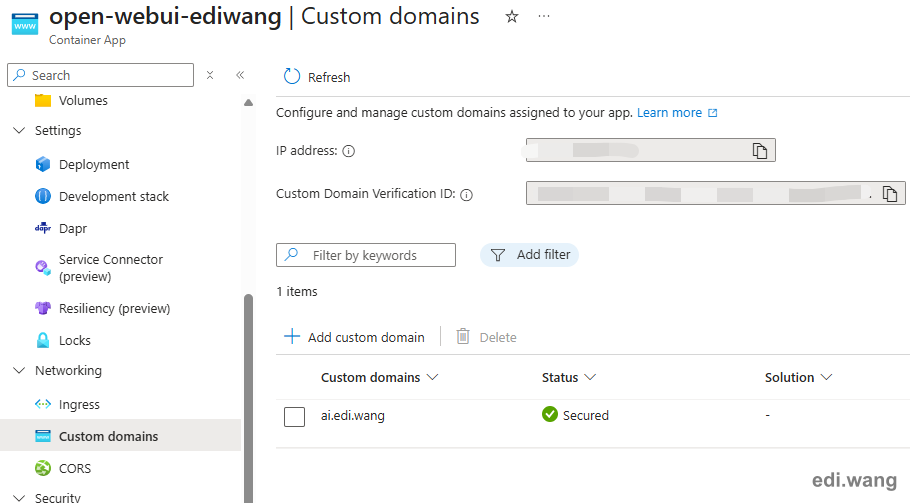The height and width of the screenshot is (503, 910).
Task: Click the Dapr logo icon
Action: (x=43, y=228)
